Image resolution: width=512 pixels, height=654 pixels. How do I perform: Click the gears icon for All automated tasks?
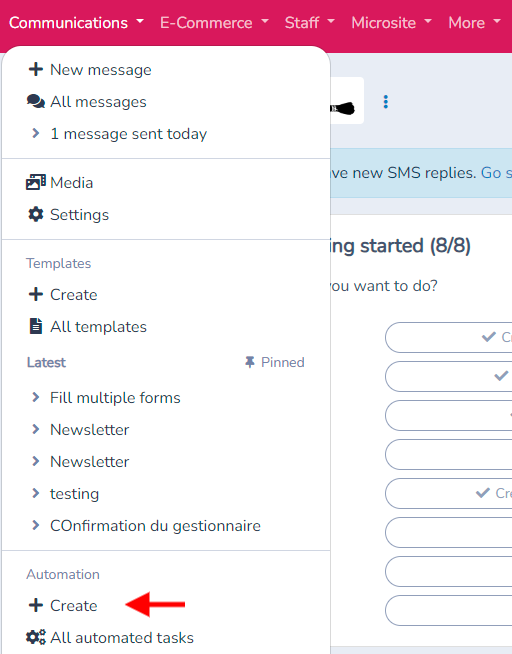pos(36,637)
